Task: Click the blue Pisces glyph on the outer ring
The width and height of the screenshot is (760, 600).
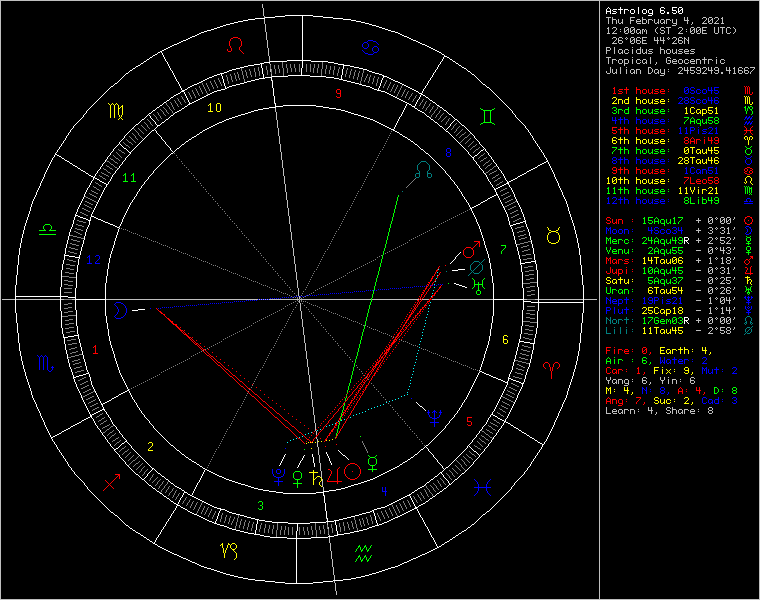Action: [483, 487]
